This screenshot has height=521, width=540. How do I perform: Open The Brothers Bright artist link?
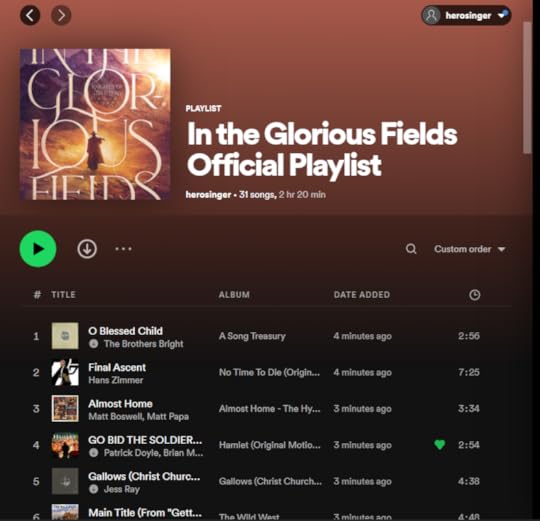pos(144,344)
